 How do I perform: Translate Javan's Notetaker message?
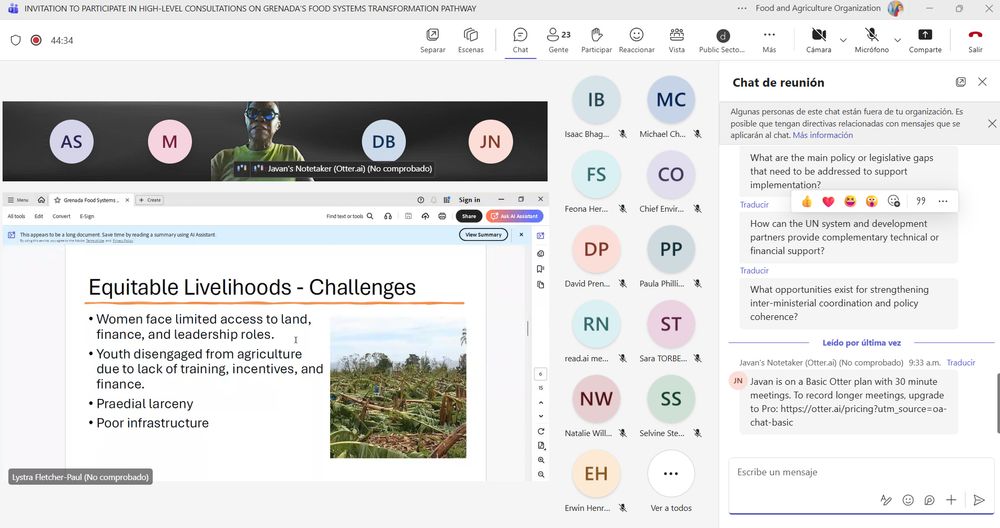coord(960,362)
